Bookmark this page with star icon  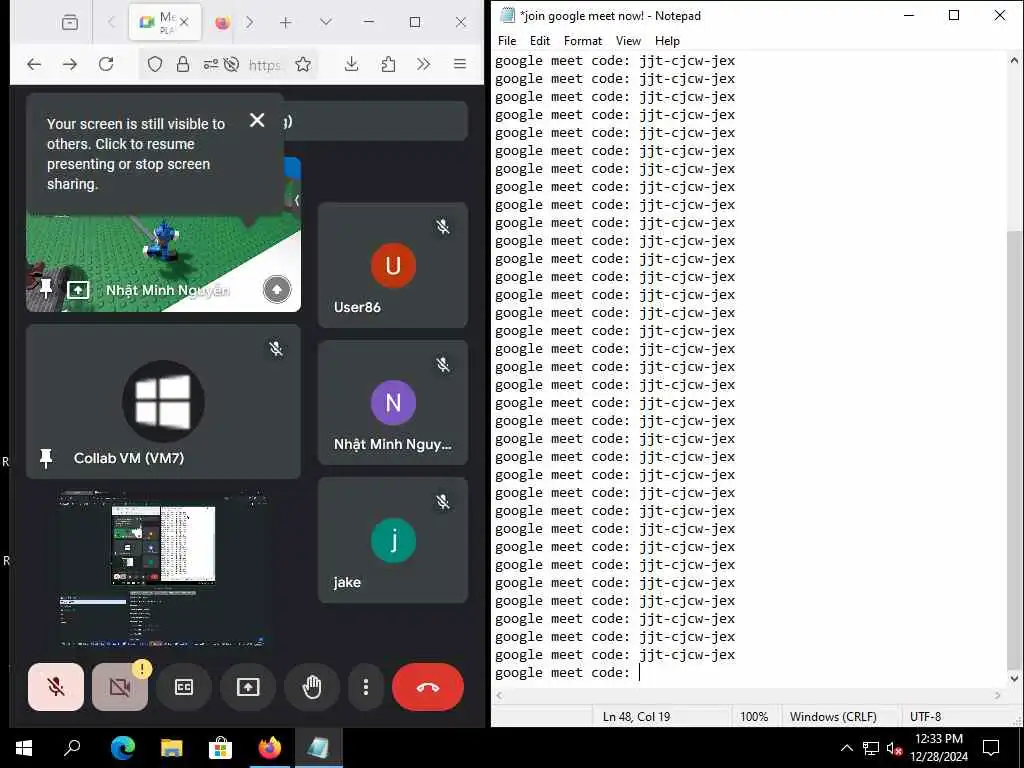pyautogui.click(x=302, y=64)
